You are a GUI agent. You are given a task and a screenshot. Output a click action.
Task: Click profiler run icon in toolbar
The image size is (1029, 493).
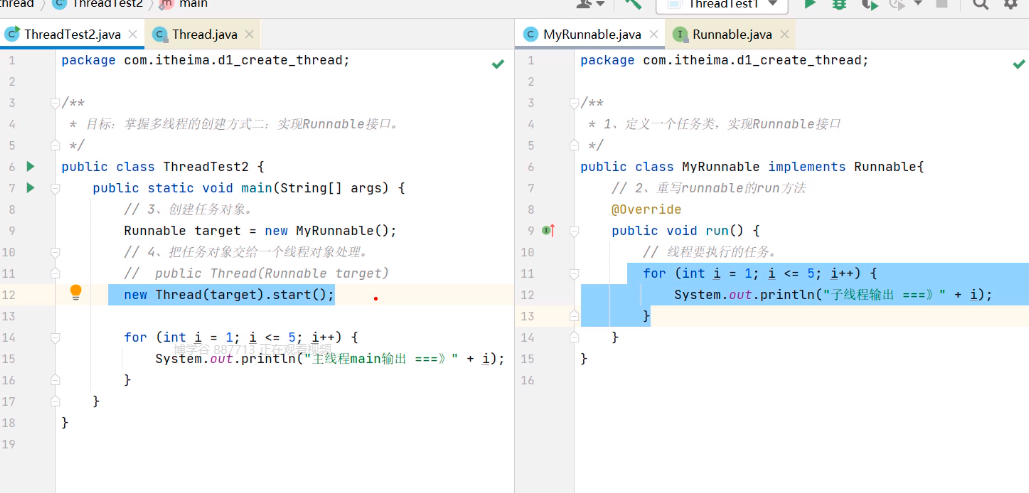[896, 5]
